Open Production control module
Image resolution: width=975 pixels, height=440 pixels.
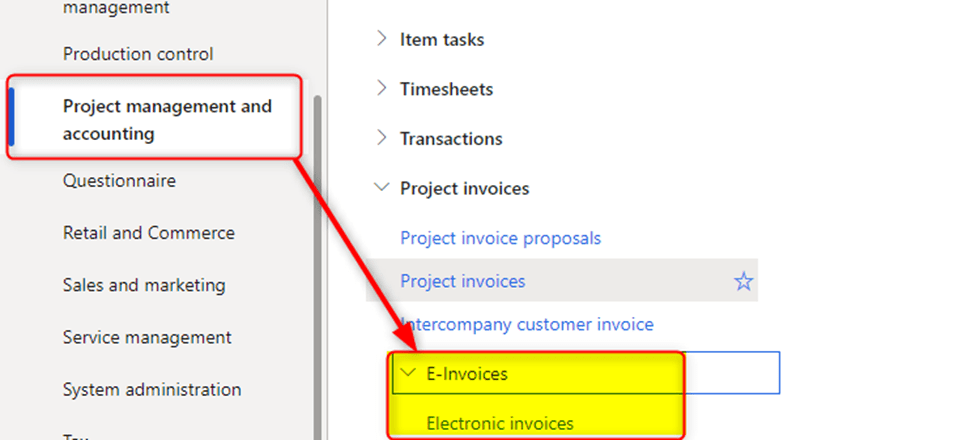coord(138,54)
